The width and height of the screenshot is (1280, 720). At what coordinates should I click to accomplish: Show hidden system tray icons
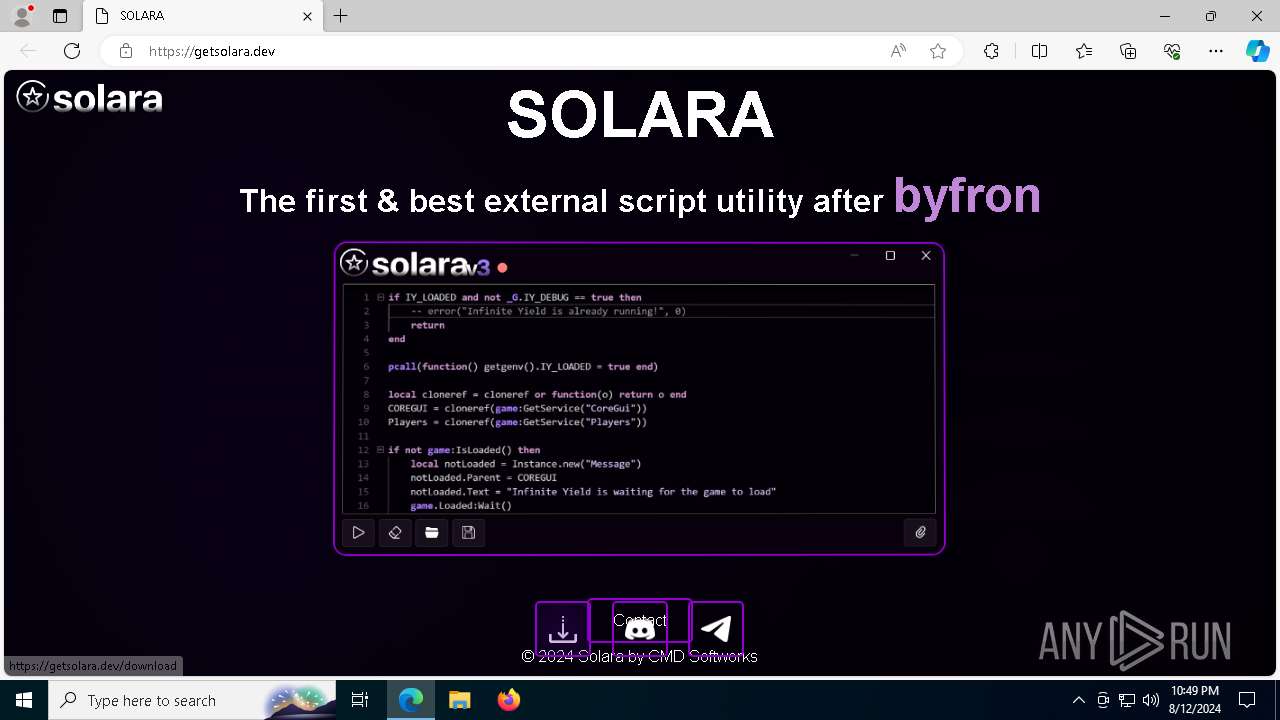1078,700
